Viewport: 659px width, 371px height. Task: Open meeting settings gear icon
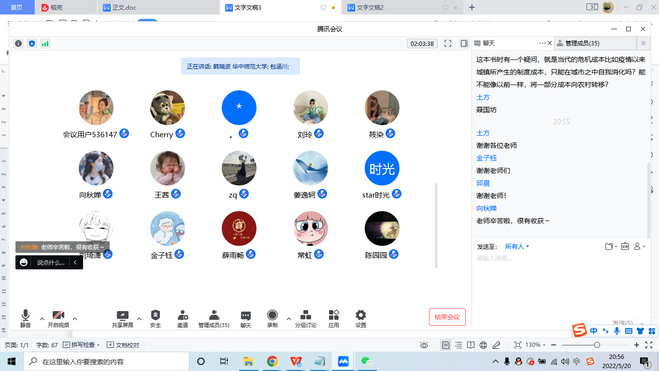(x=361, y=319)
